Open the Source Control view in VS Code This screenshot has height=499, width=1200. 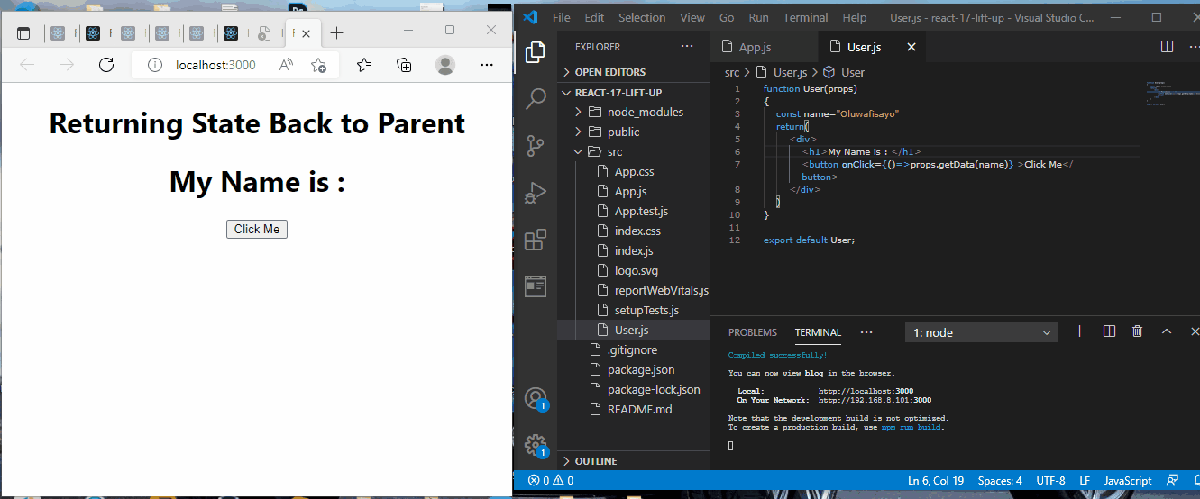coord(536,144)
